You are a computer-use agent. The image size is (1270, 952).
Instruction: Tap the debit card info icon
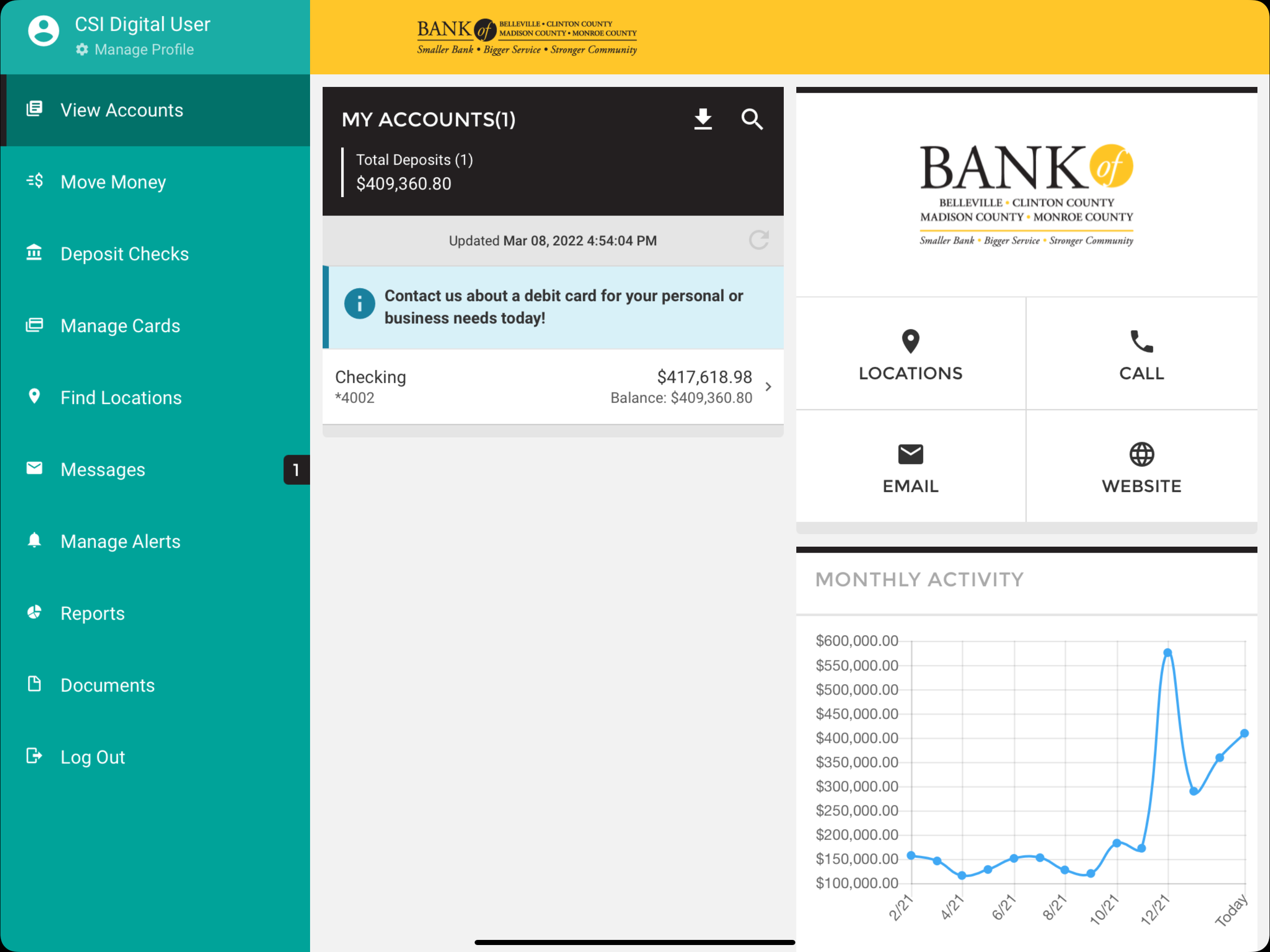pyautogui.click(x=359, y=304)
